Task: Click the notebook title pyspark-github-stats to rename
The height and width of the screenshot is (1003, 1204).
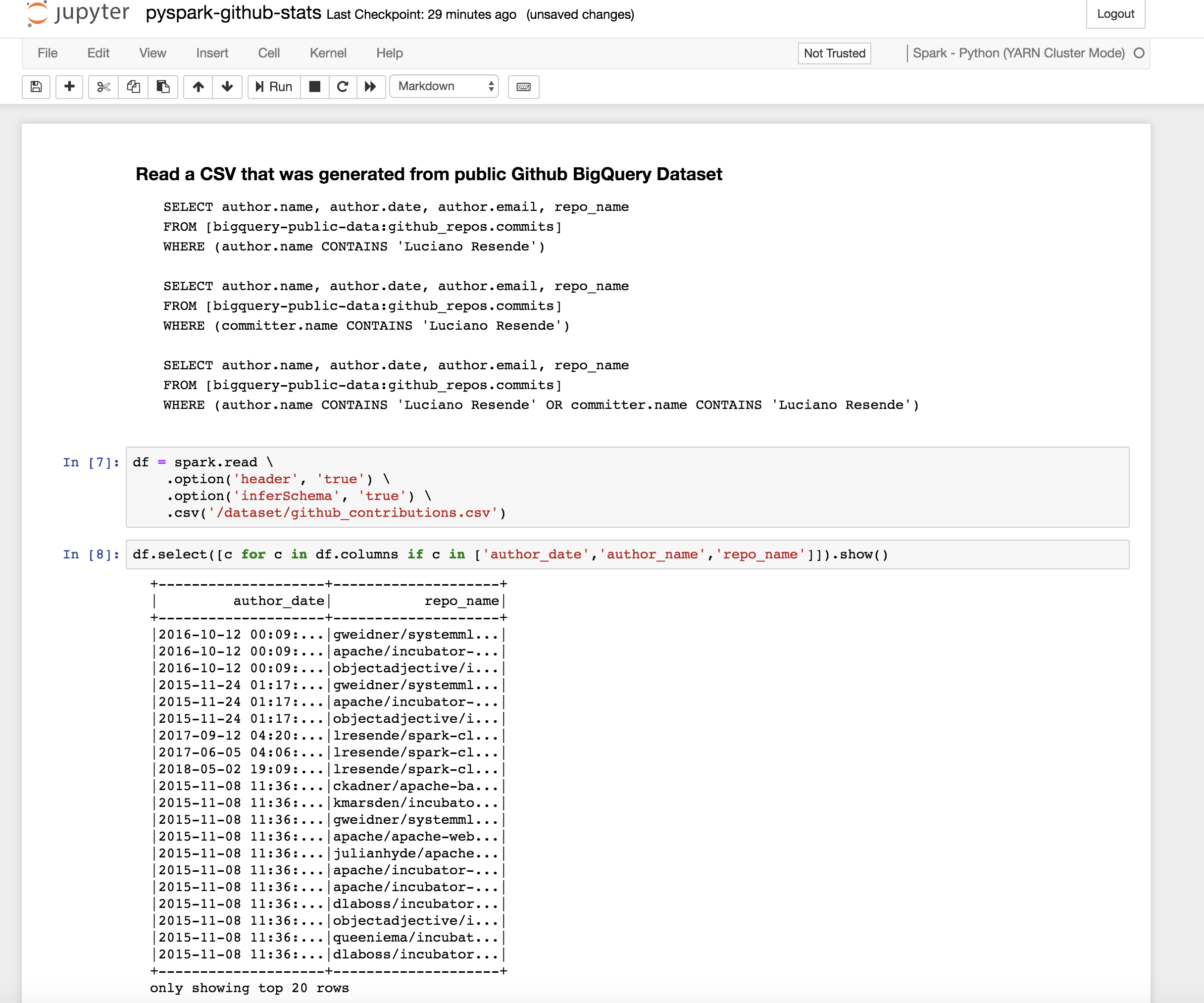Action: 233,14
